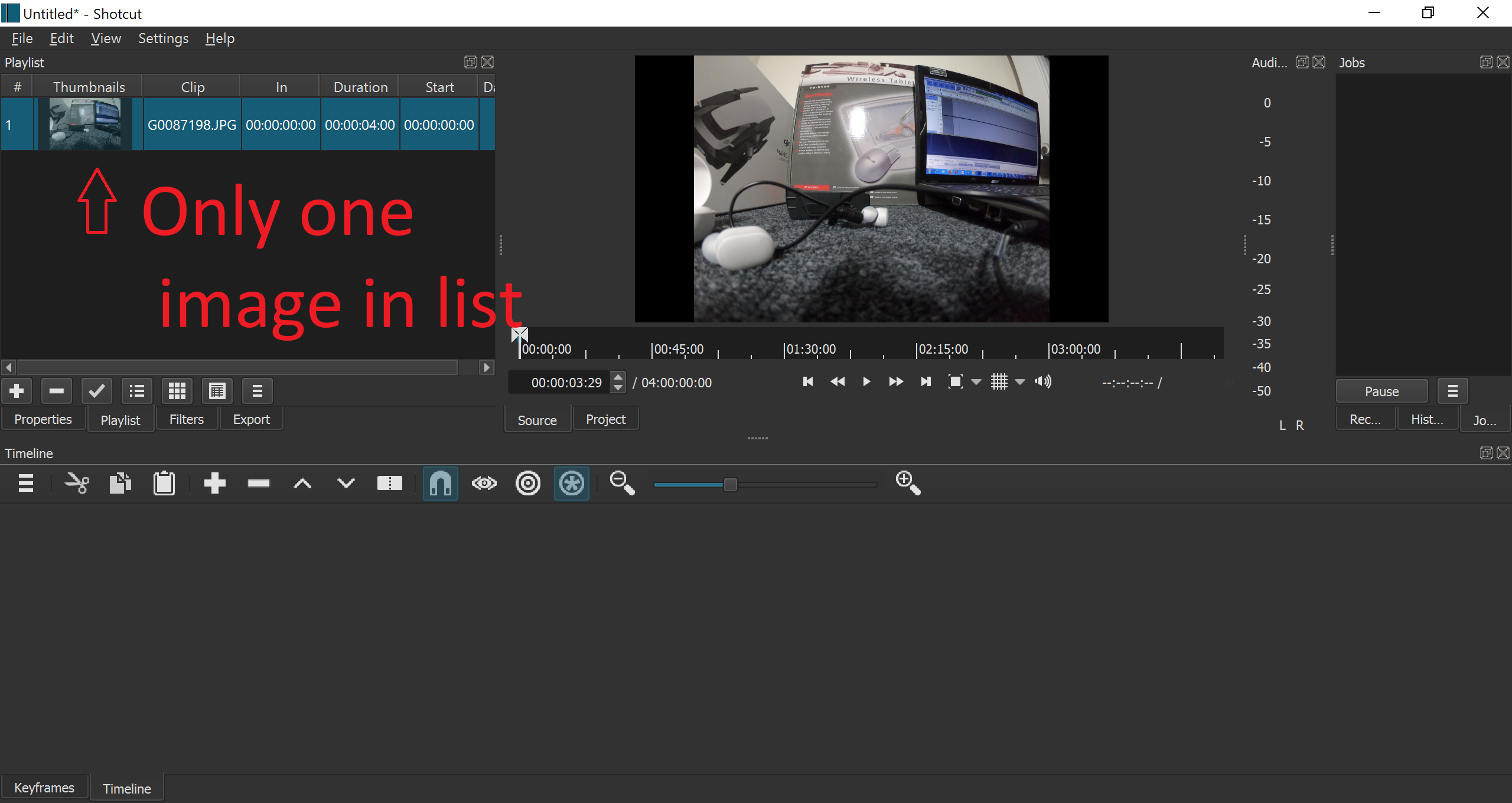Ripple delete using timeline minus icon
Screen dimensions: 1512x803
point(259,484)
